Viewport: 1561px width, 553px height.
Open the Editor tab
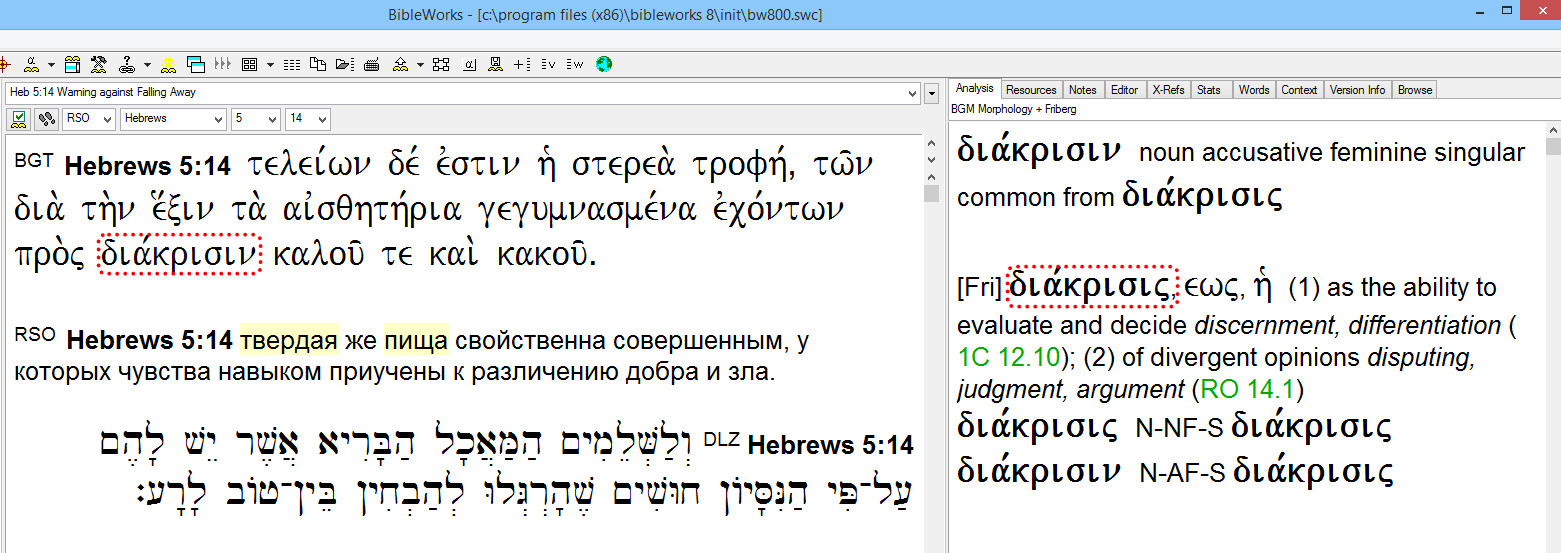1125,90
